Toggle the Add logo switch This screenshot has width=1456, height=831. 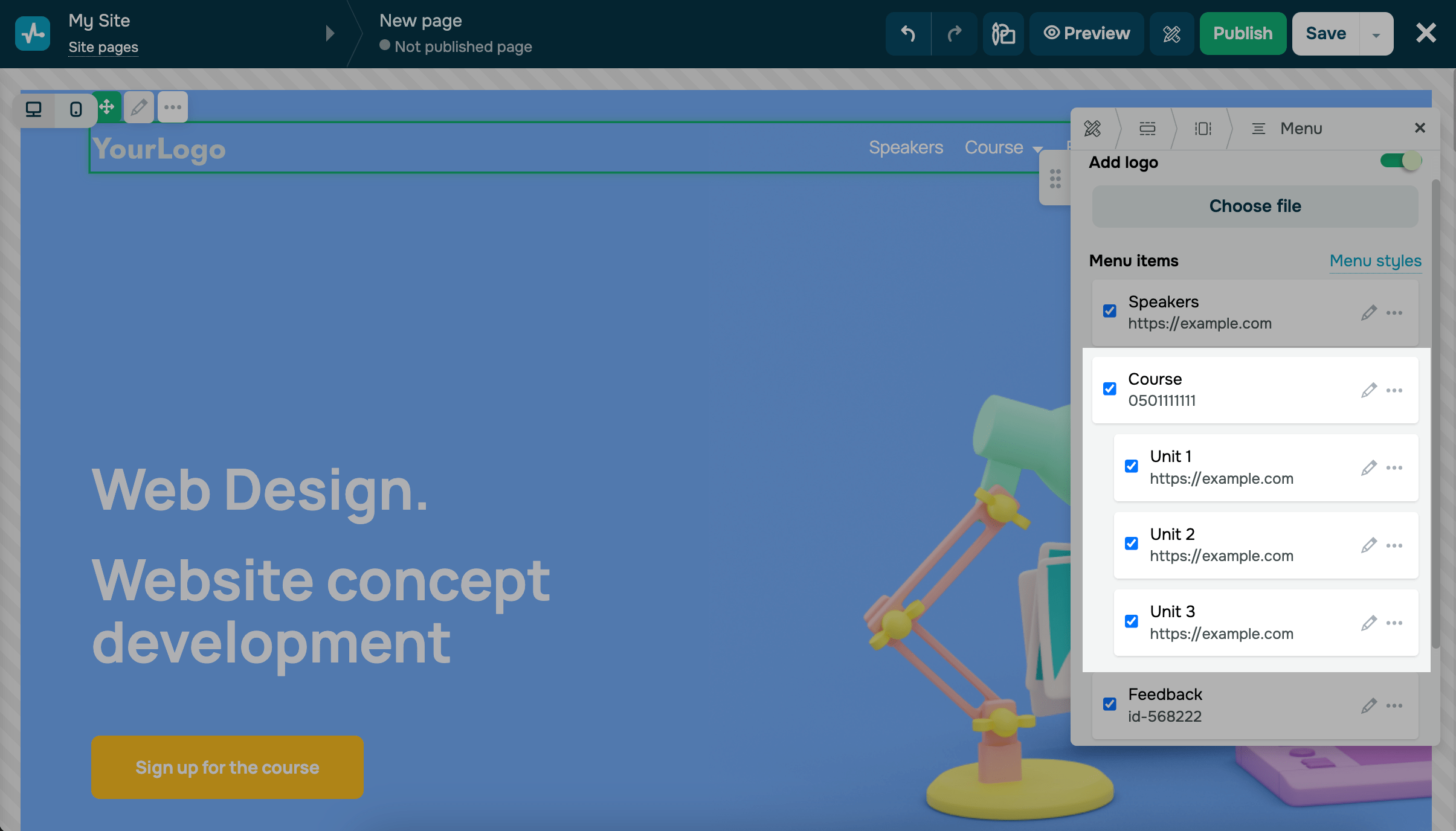[1400, 161]
